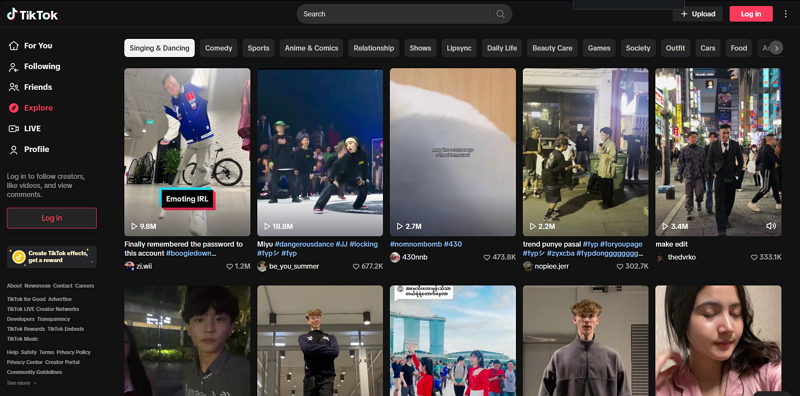Open the Following sidebar item
Viewport: 800px width, 396px height.
coord(34,66)
